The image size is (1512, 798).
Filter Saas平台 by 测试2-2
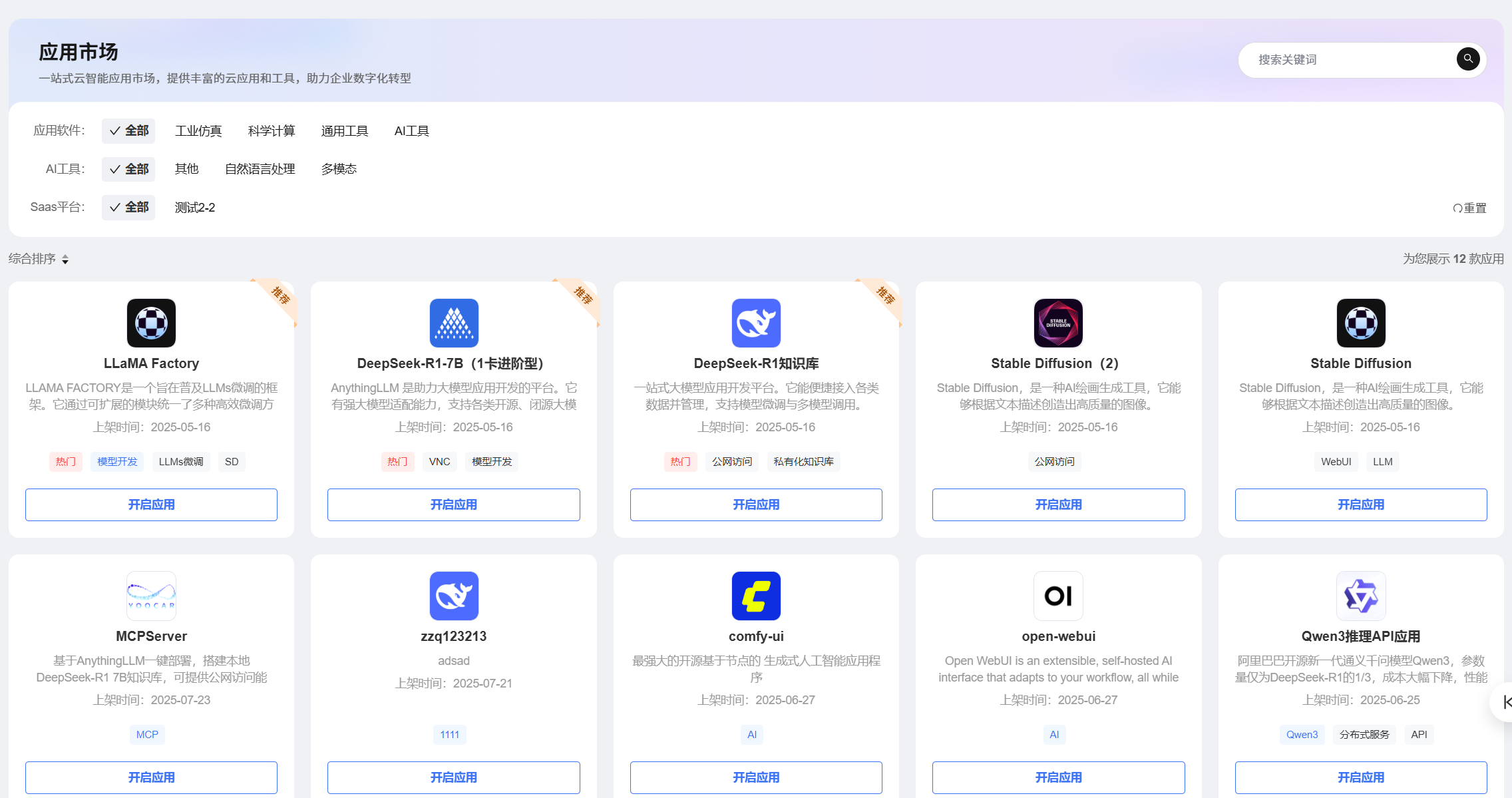pyautogui.click(x=195, y=208)
